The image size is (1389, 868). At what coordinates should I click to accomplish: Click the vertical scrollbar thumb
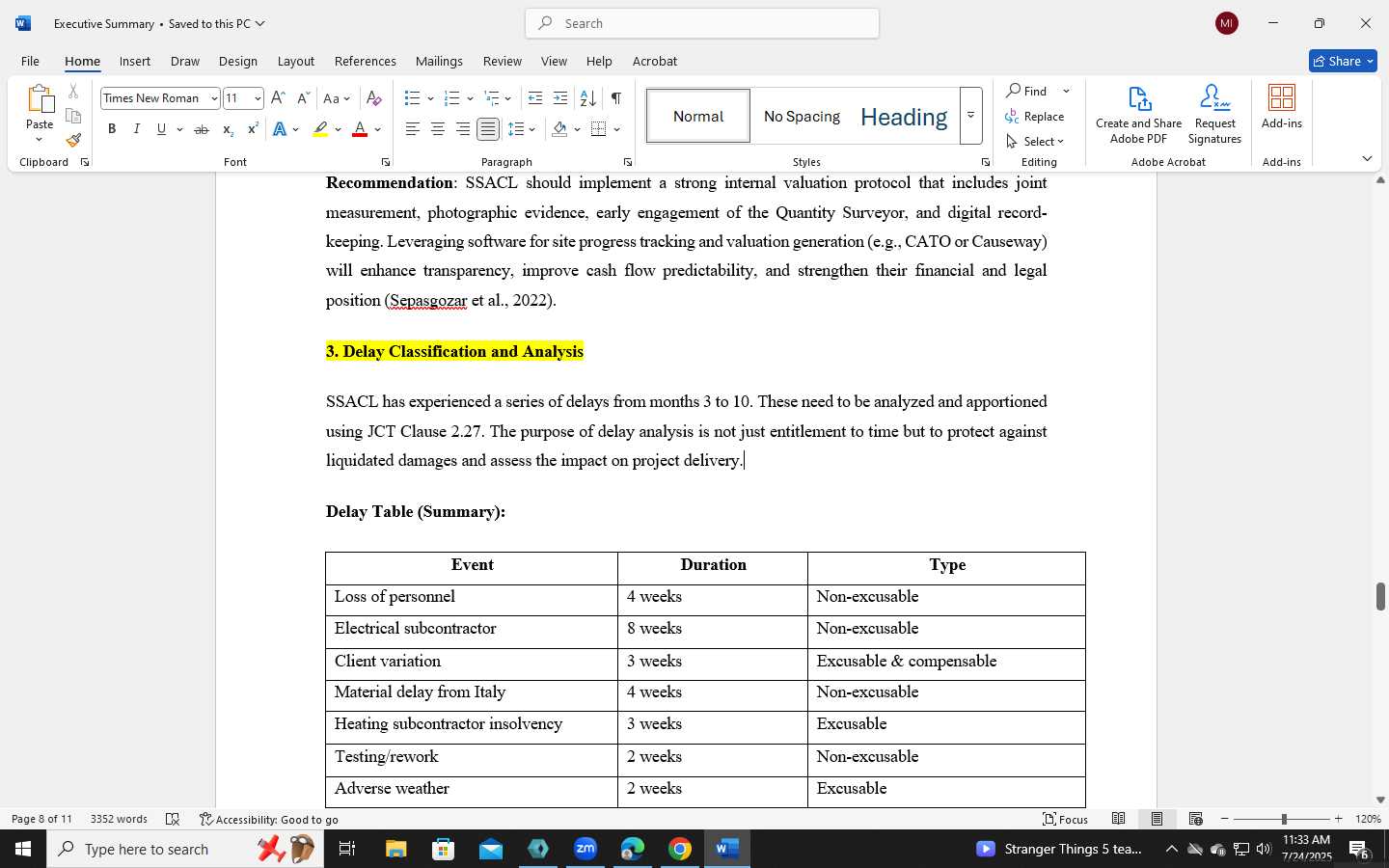coord(1380,596)
